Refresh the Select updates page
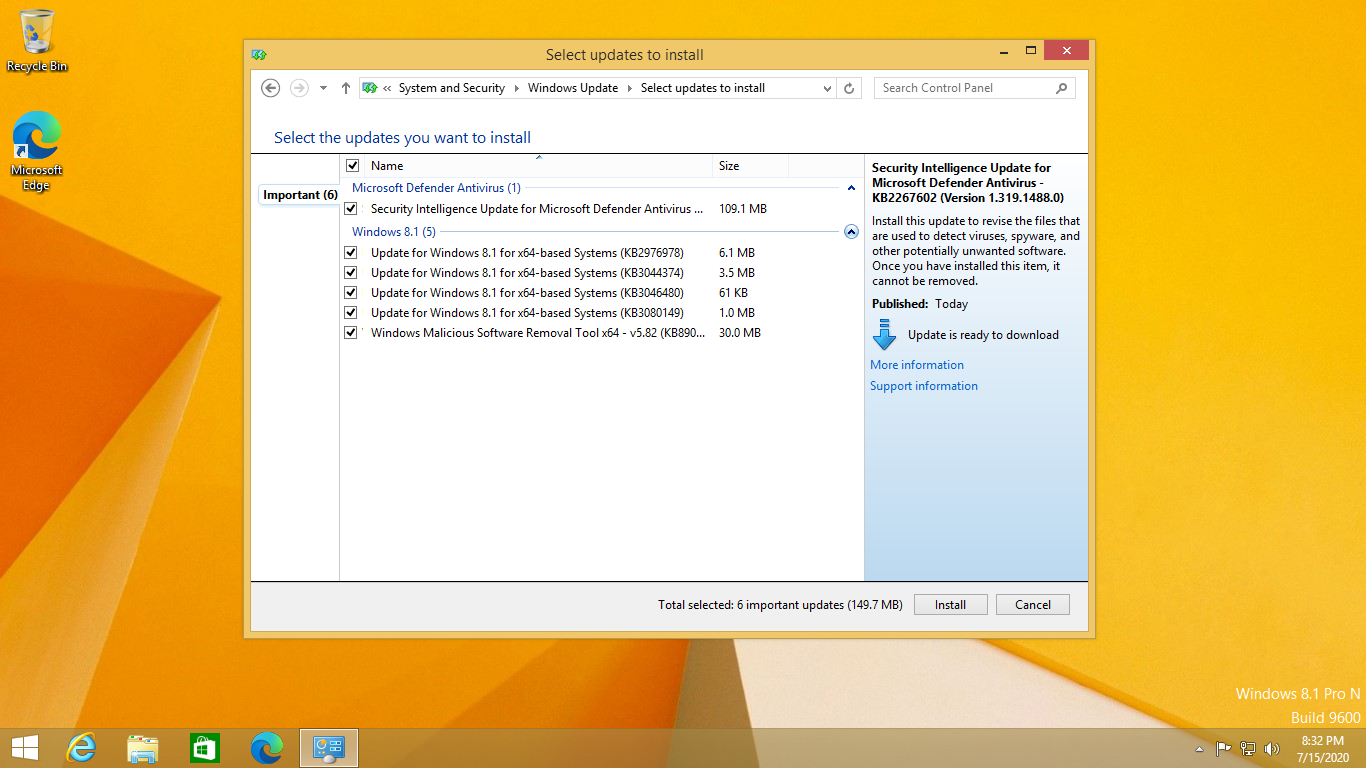The image size is (1366, 768). coord(849,88)
